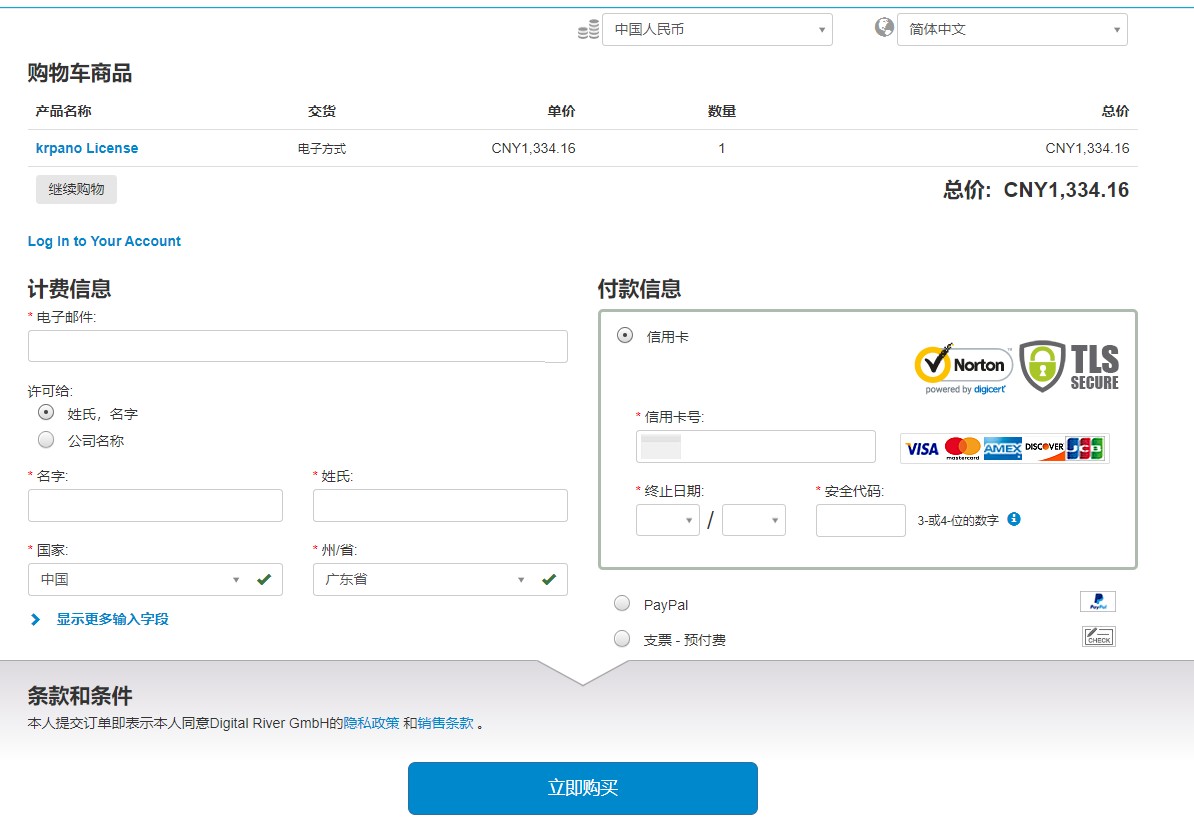Select PayPal as payment method

pyautogui.click(x=622, y=604)
